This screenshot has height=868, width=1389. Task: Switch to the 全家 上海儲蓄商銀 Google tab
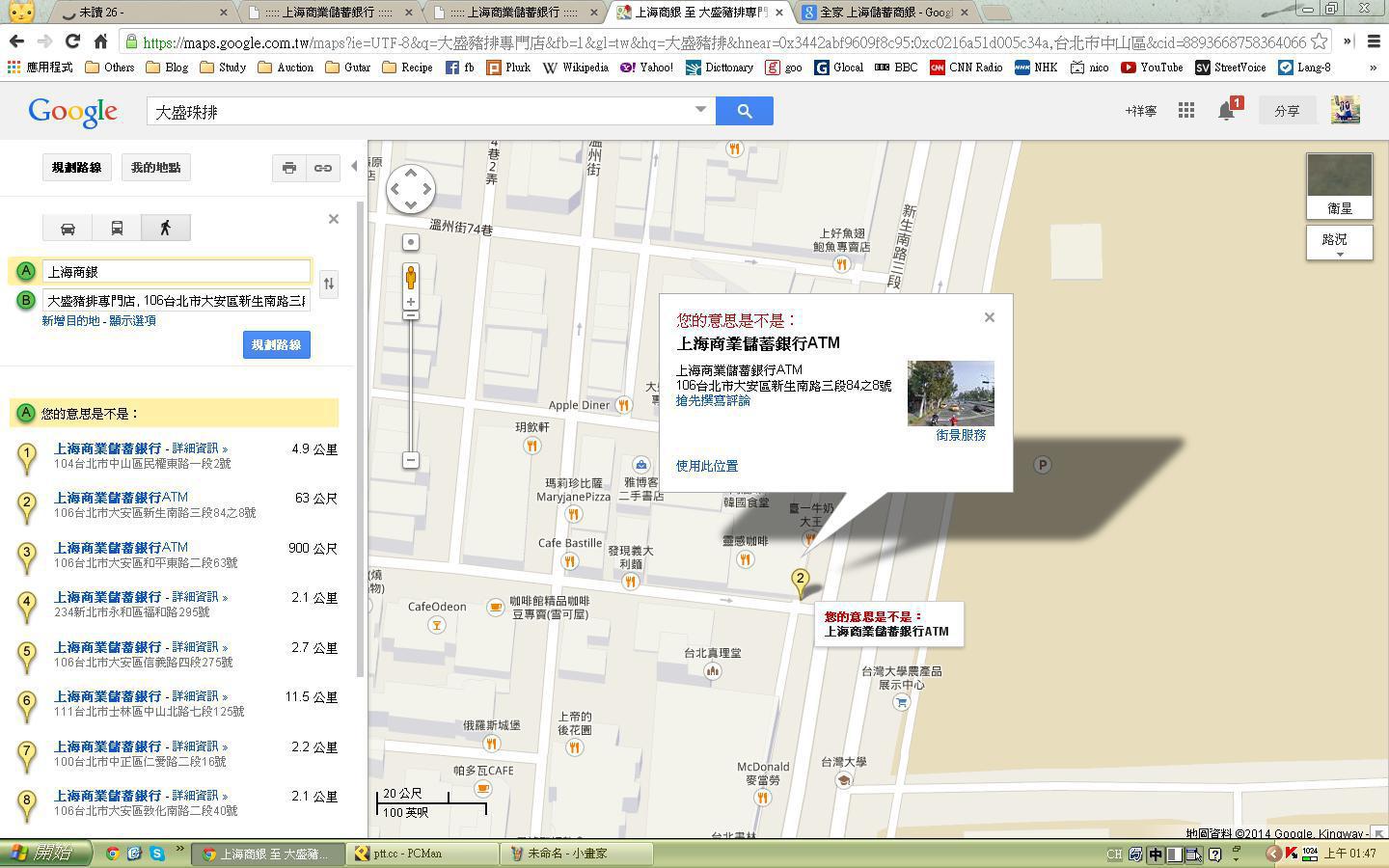coord(883,13)
